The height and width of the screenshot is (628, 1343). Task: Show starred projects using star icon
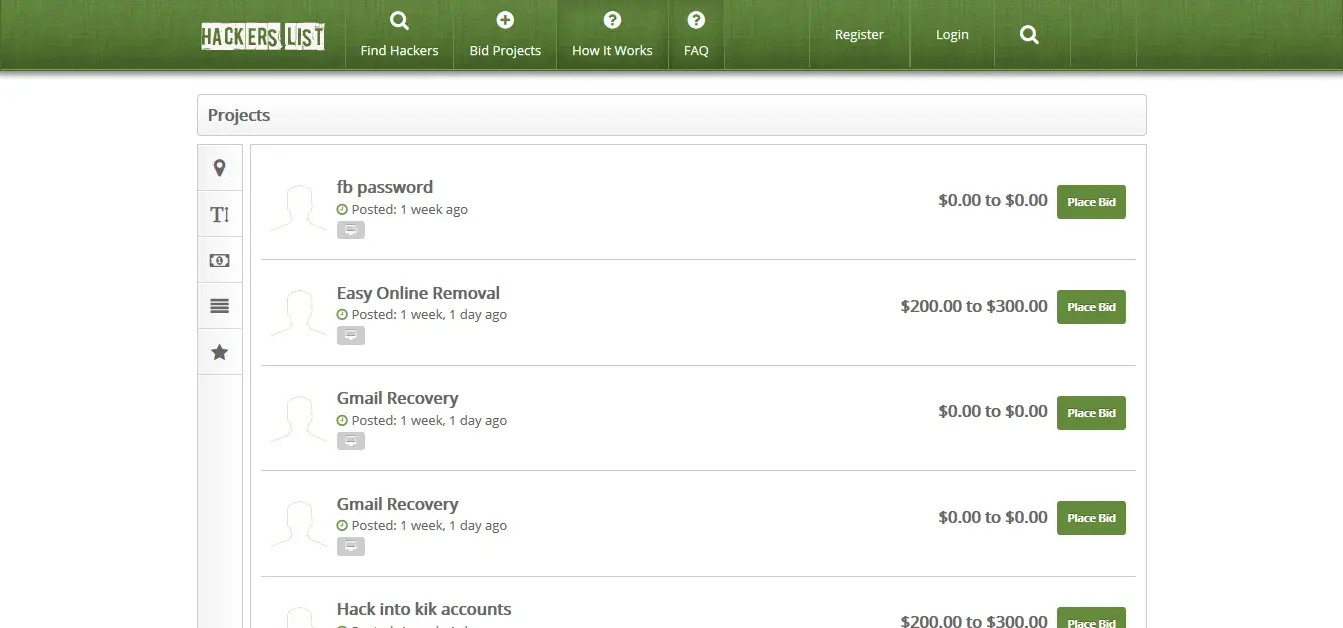point(219,351)
